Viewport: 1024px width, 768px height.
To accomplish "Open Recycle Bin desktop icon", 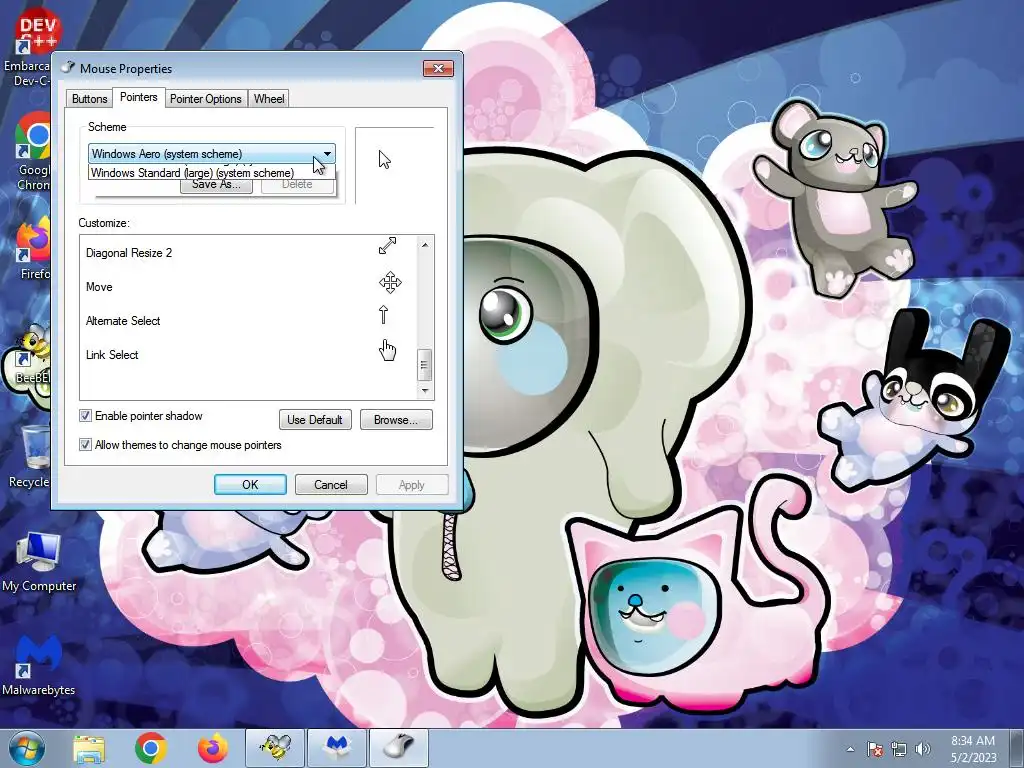I will pyautogui.click(x=31, y=457).
